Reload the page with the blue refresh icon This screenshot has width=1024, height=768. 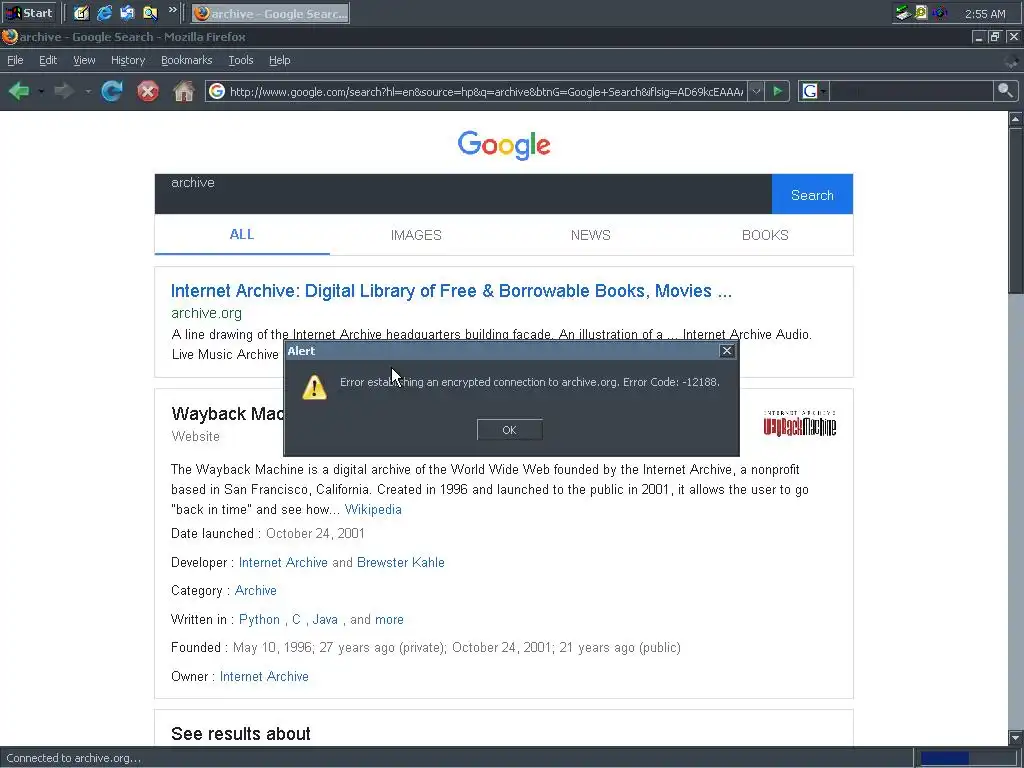112,91
